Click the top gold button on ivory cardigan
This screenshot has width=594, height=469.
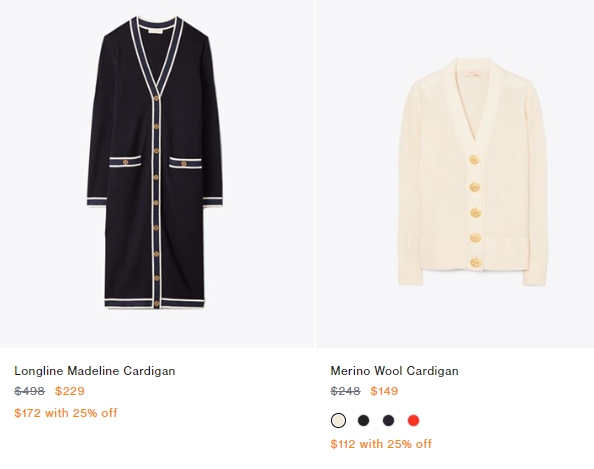(474, 160)
